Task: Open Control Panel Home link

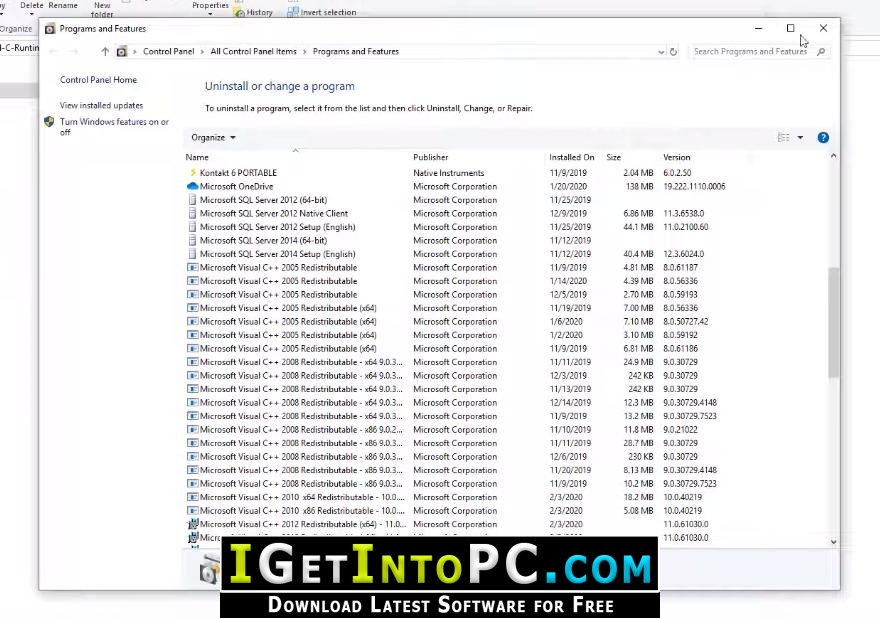Action: click(98, 80)
